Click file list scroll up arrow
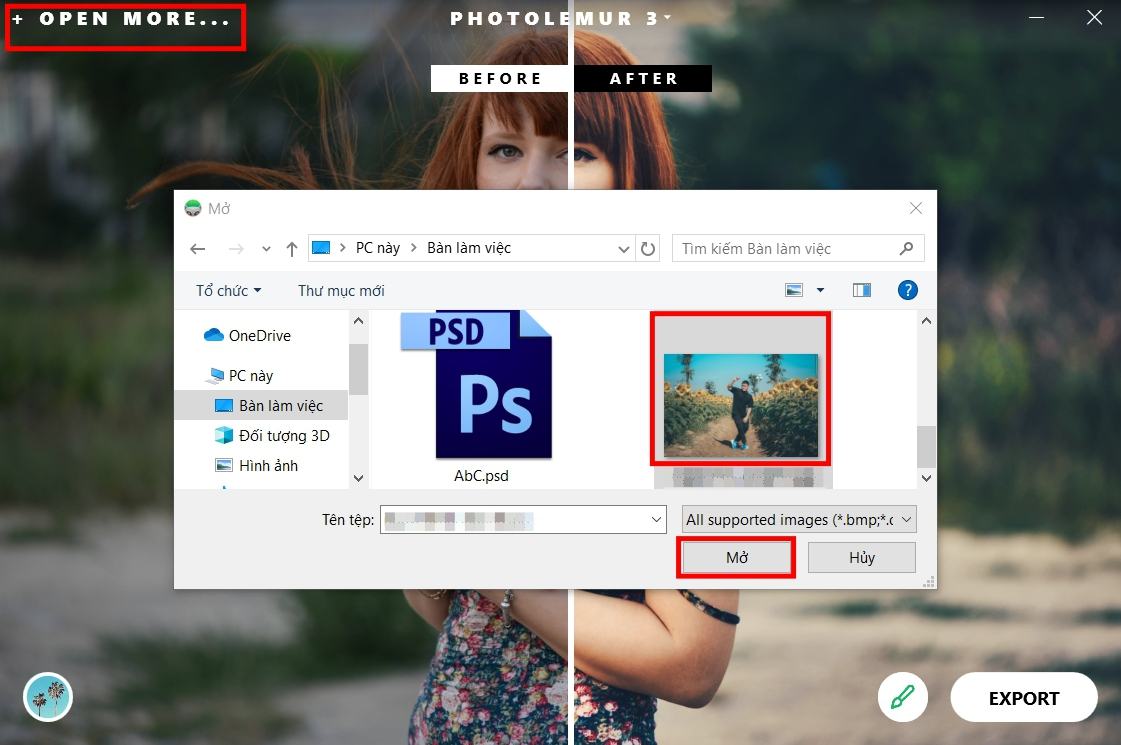Screen dimensions: 1121x745 (x=927, y=321)
